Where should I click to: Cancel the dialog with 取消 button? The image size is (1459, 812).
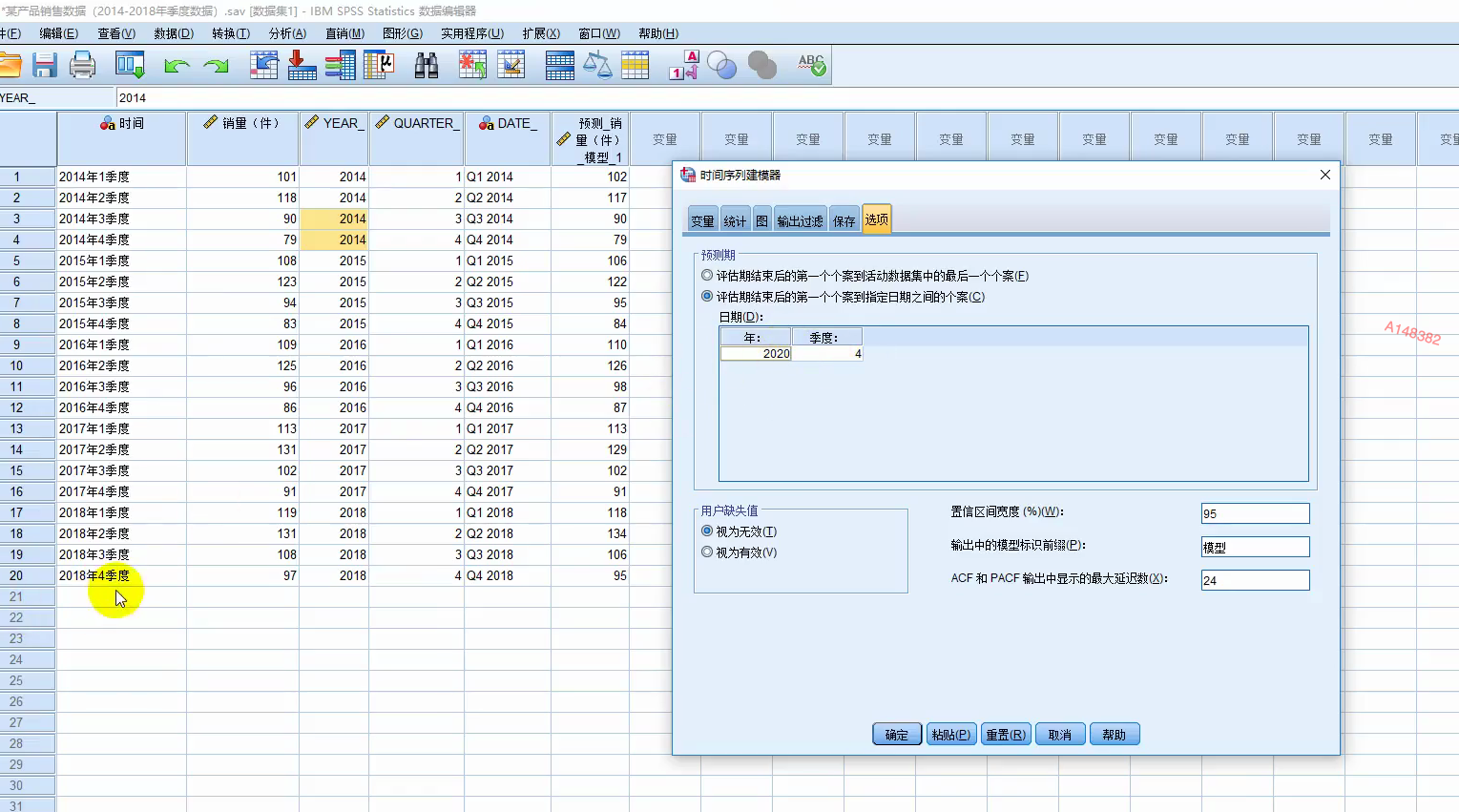(1060, 735)
